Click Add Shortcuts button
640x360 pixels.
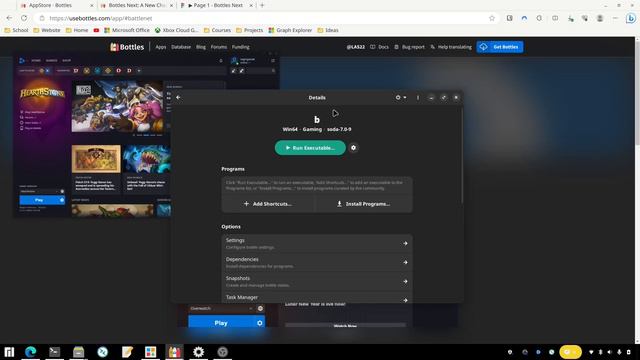268,204
